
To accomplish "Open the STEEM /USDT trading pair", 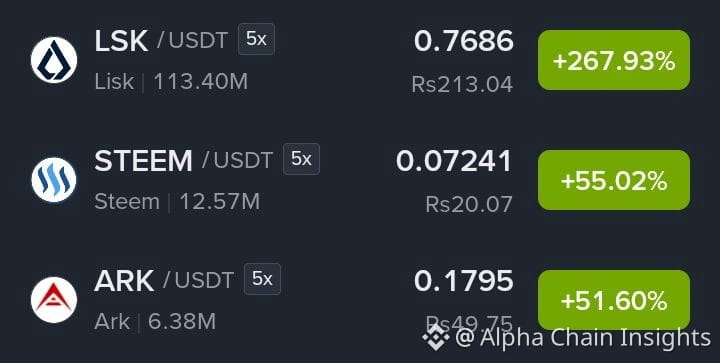I will (183, 161).
